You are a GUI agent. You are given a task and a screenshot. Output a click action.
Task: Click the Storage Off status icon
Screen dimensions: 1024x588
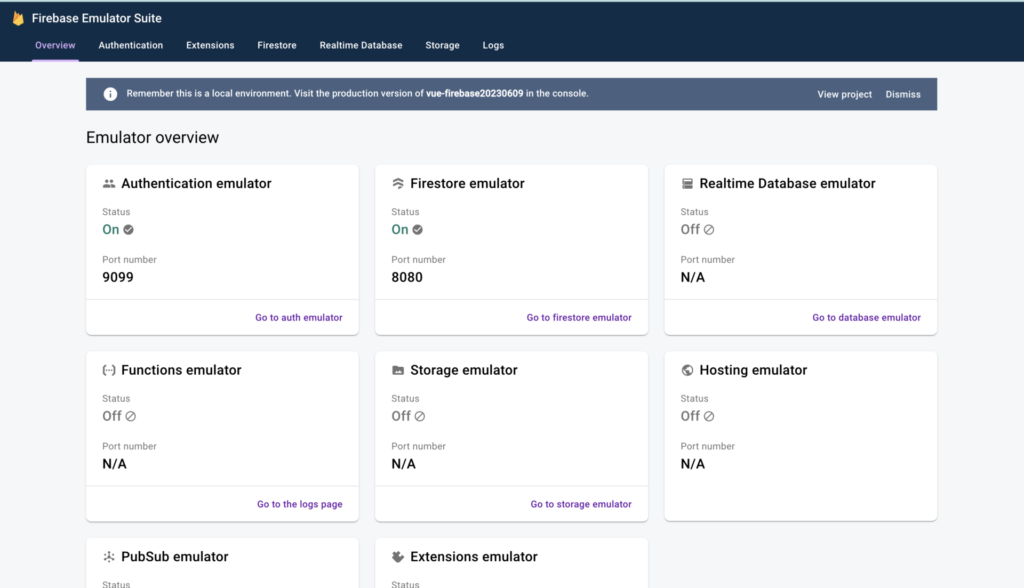click(x=420, y=416)
